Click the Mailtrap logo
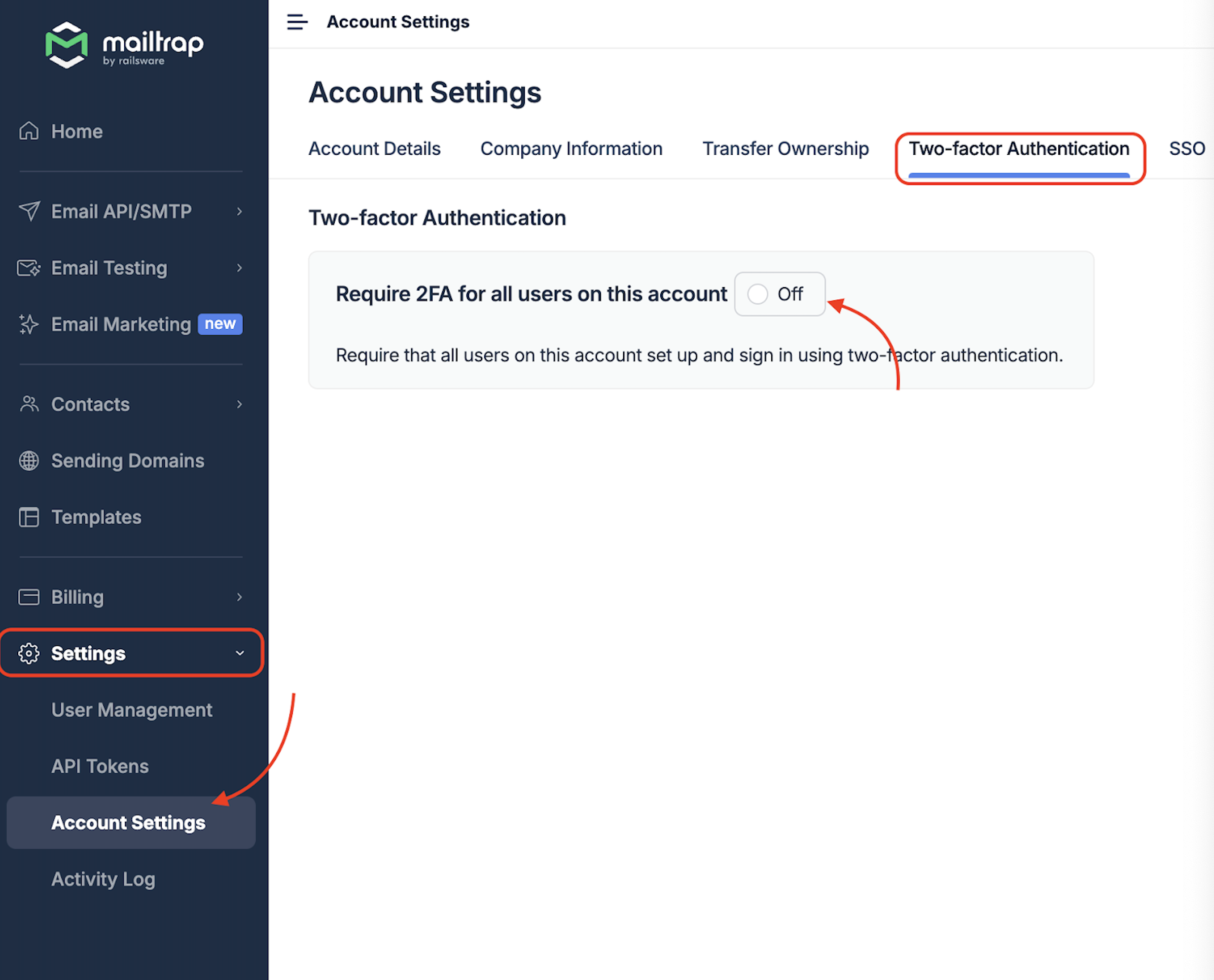Screen dimensions: 1214x980 click(x=124, y=45)
